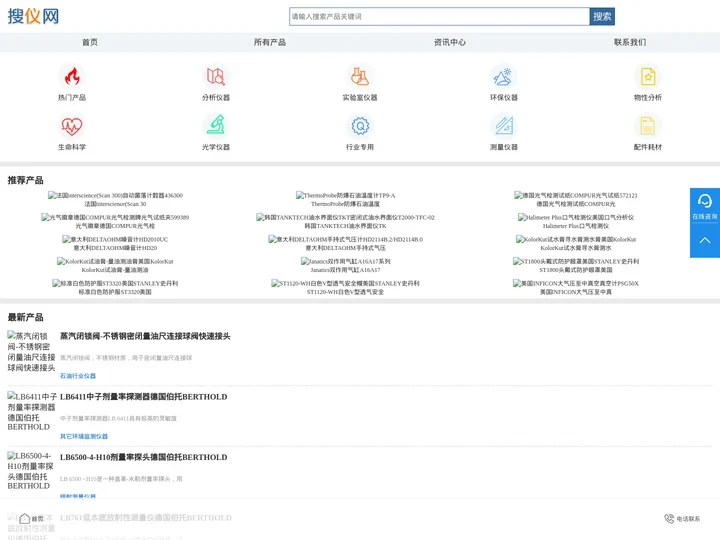Tap the bottom bar 首页 home icon
This screenshot has width=720, height=540.
point(25,518)
